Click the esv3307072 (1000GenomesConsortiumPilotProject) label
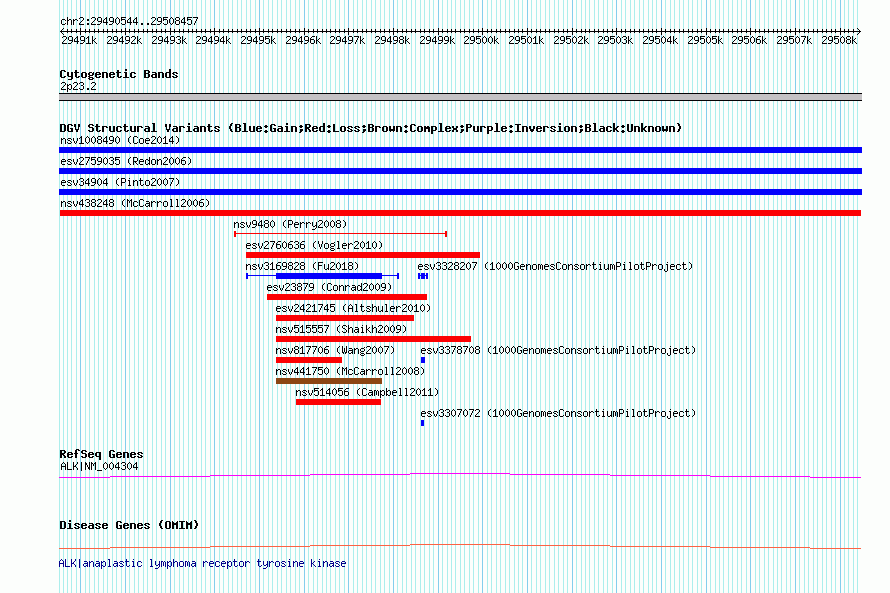Screen dimensions: 890x593 pyautogui.click(x=558, y=413)
